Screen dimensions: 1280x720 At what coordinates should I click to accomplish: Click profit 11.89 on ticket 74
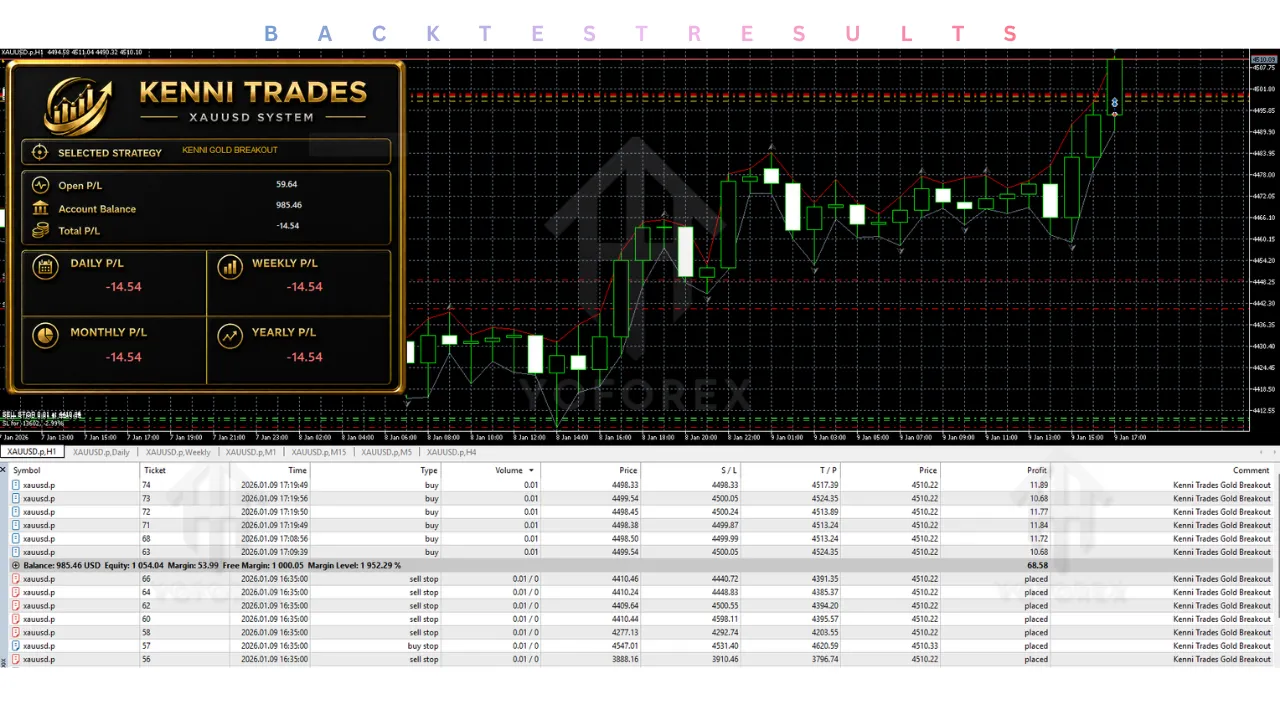[1037, 485]
